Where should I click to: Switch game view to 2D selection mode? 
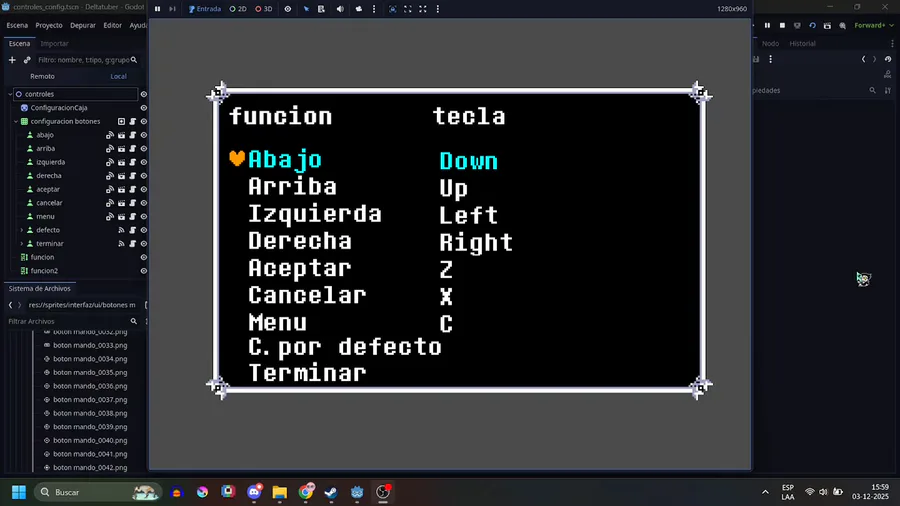238,9
